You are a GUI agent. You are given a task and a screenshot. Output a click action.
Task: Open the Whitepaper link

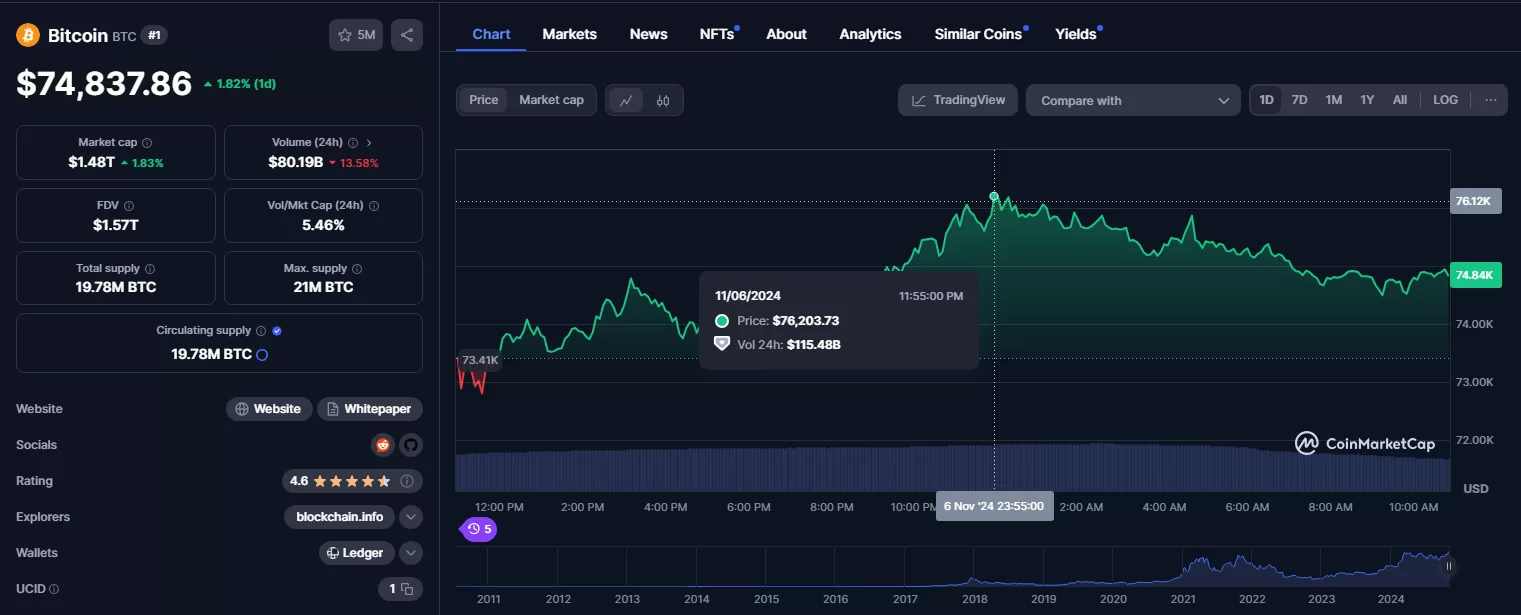click(x=370, y=409)
